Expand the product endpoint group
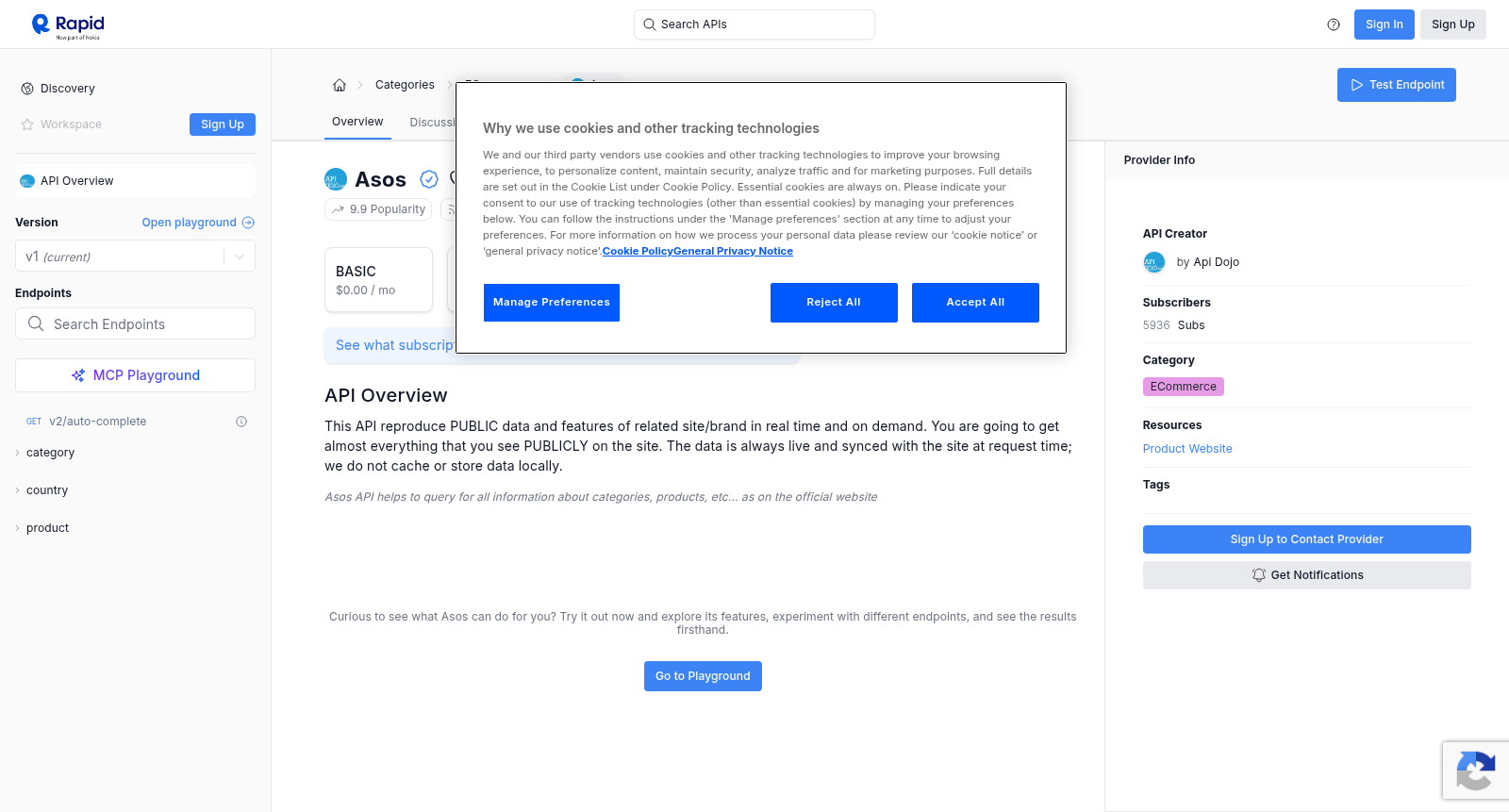This screenshot has width=1509, height=812. click(47, 528)
